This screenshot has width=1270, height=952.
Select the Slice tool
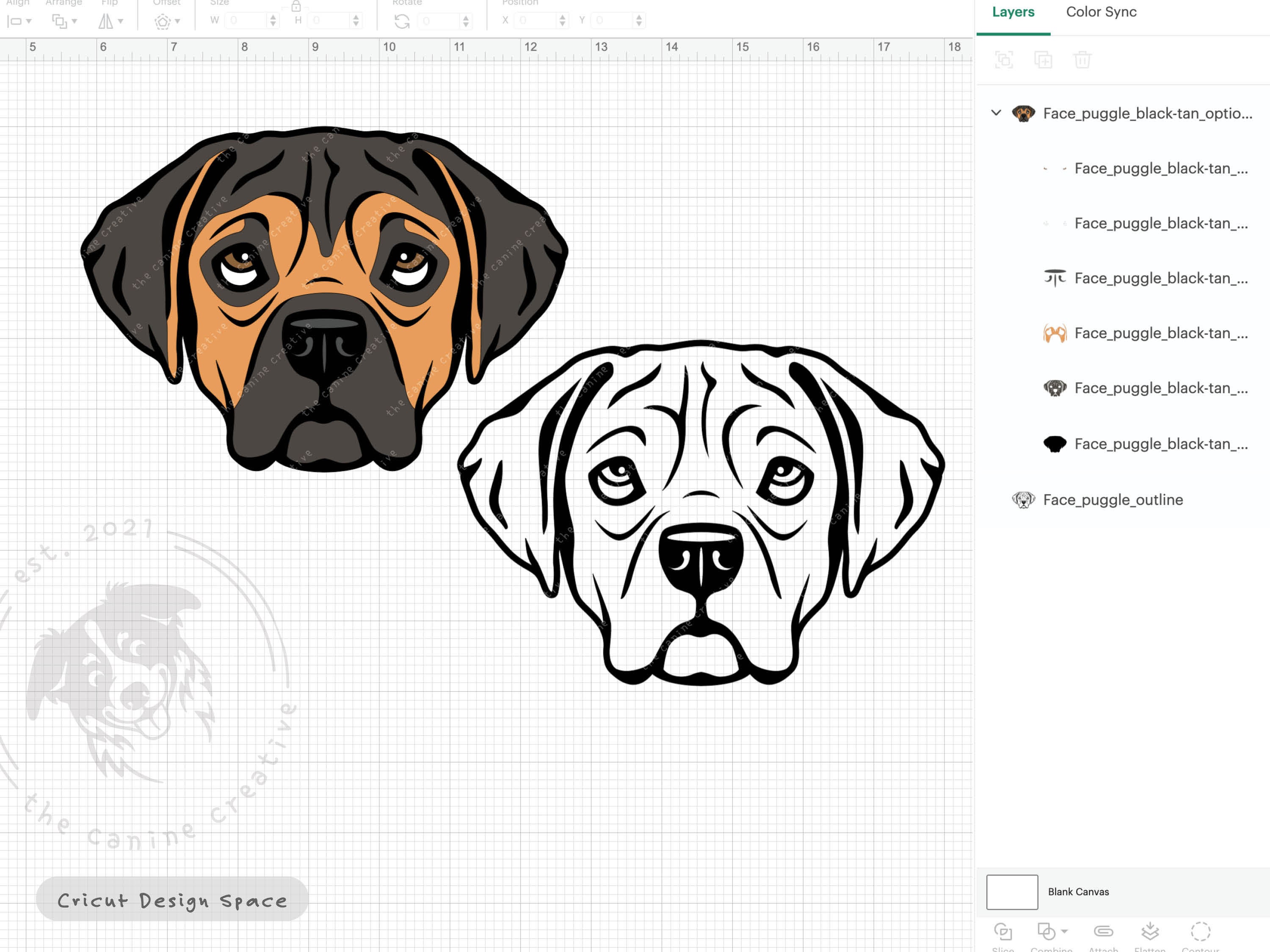point(1004,933)
